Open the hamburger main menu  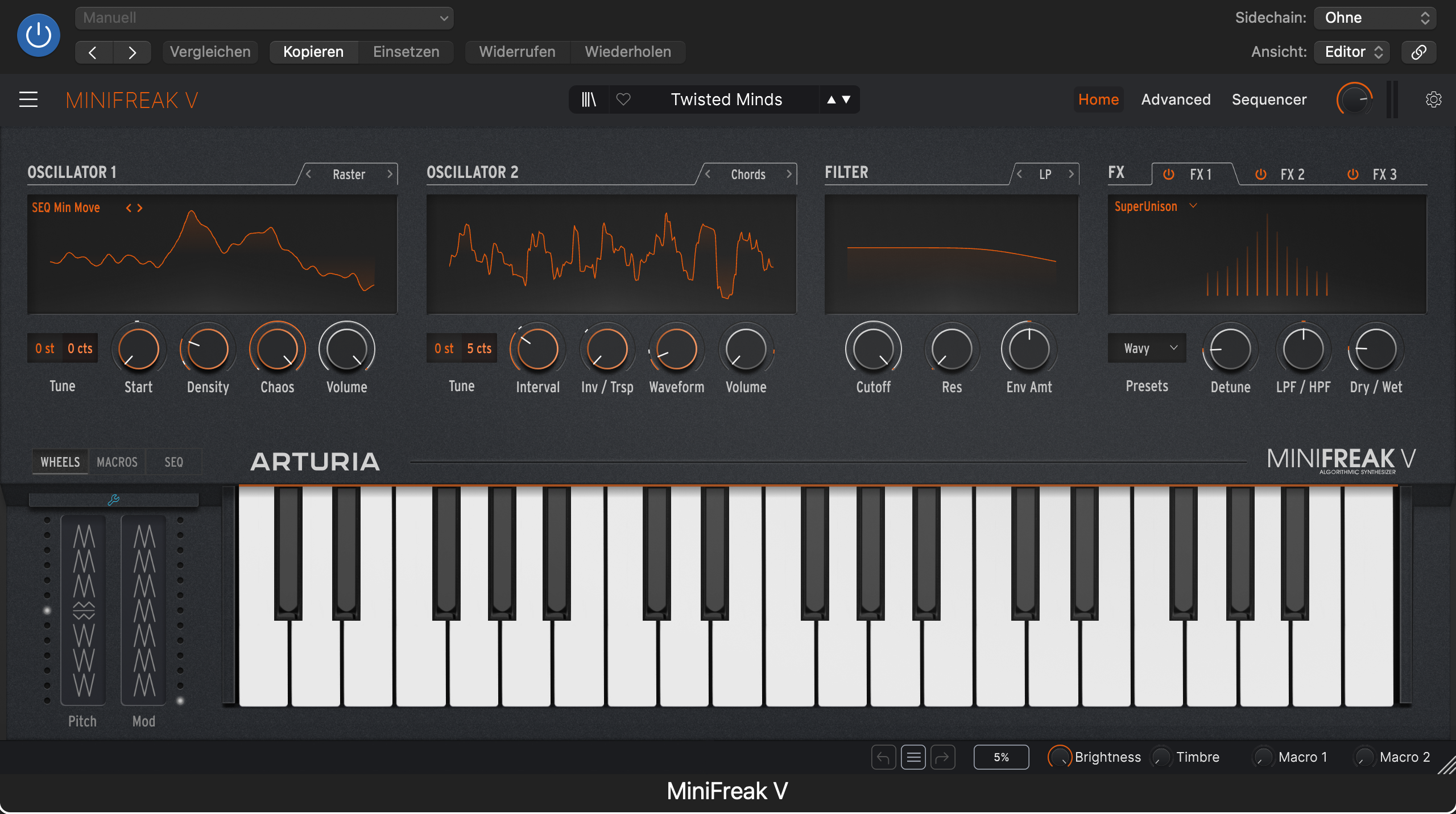coord(28,99)
